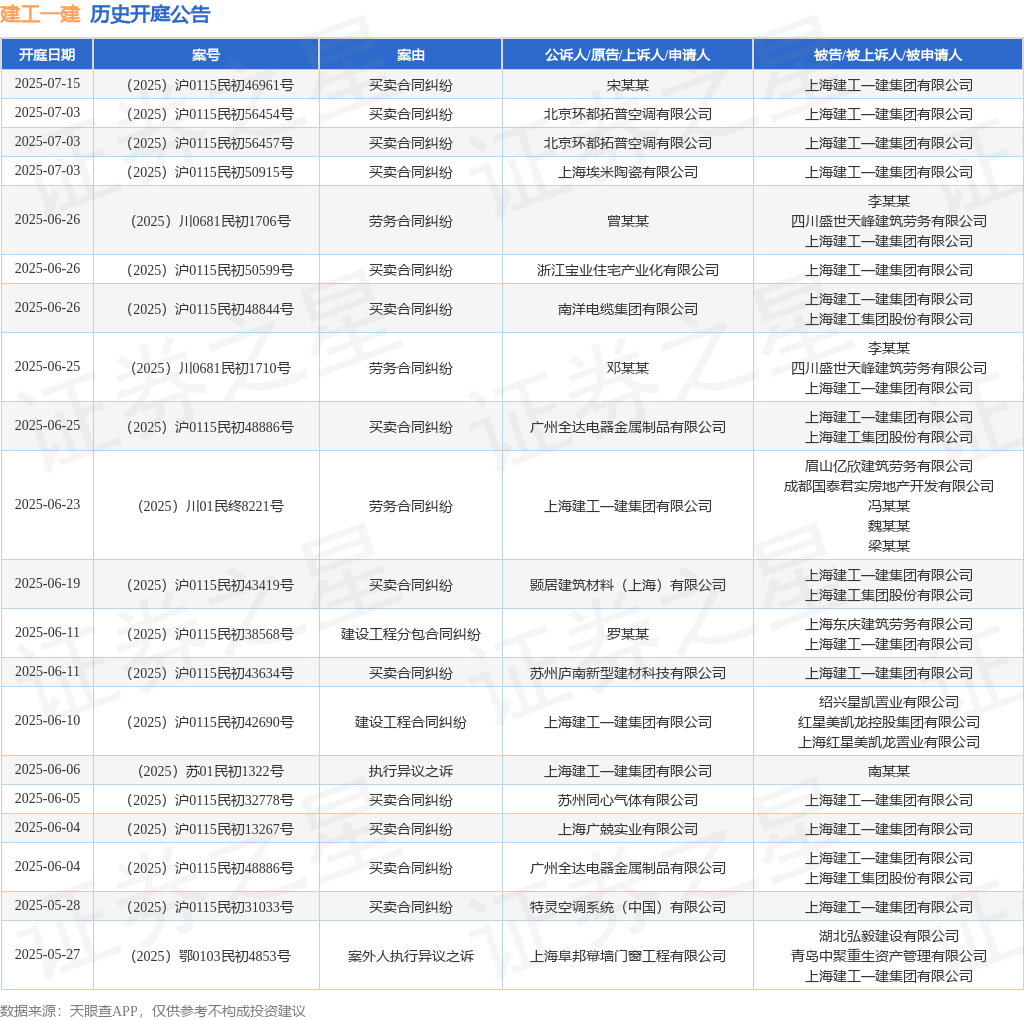Click defendant 眉山亿欣建筑劳务有限公司
This screenshot has height=1020, width=1024.
tap(888, 466)
